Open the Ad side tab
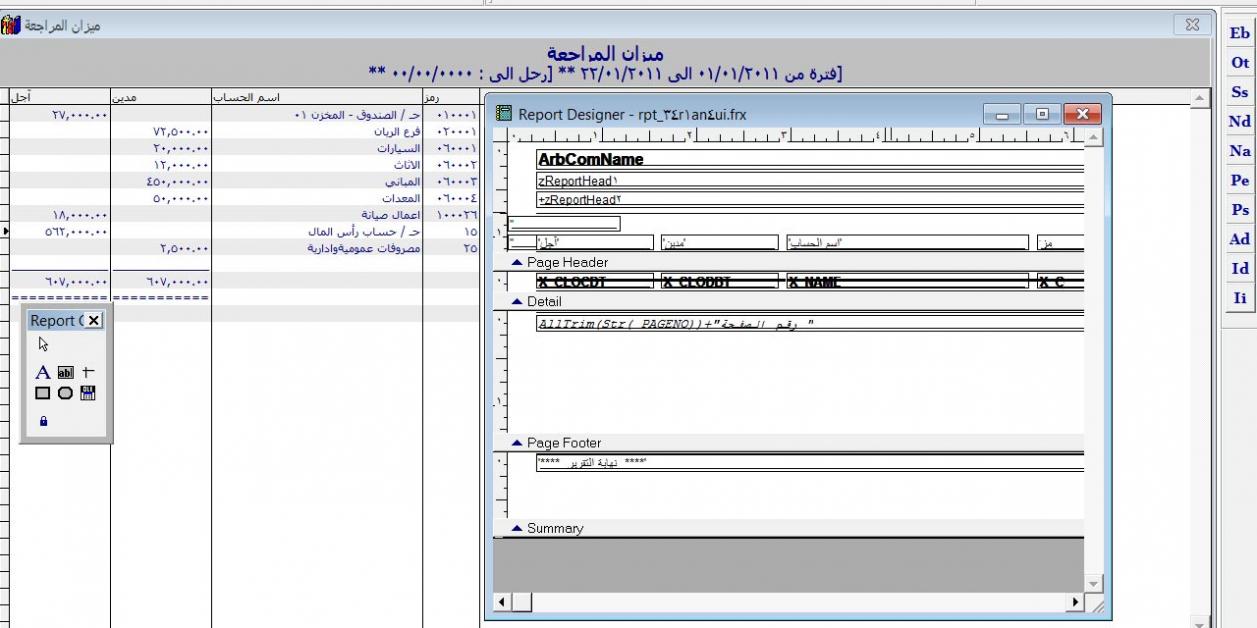Image resolution: width=1257 pixels, height=628 pixels. pyautogui.click(x=1240, y=240)
